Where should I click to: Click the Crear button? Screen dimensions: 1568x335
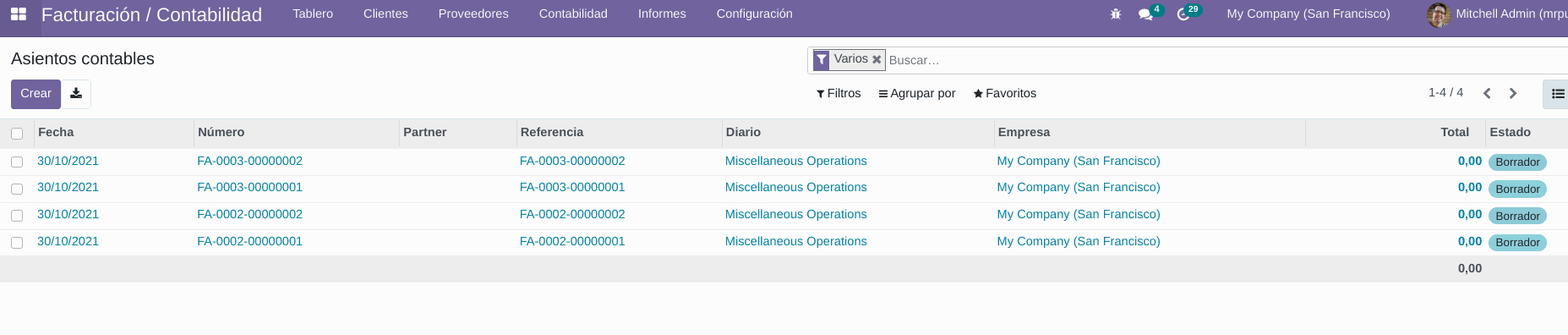coord(36,94)
